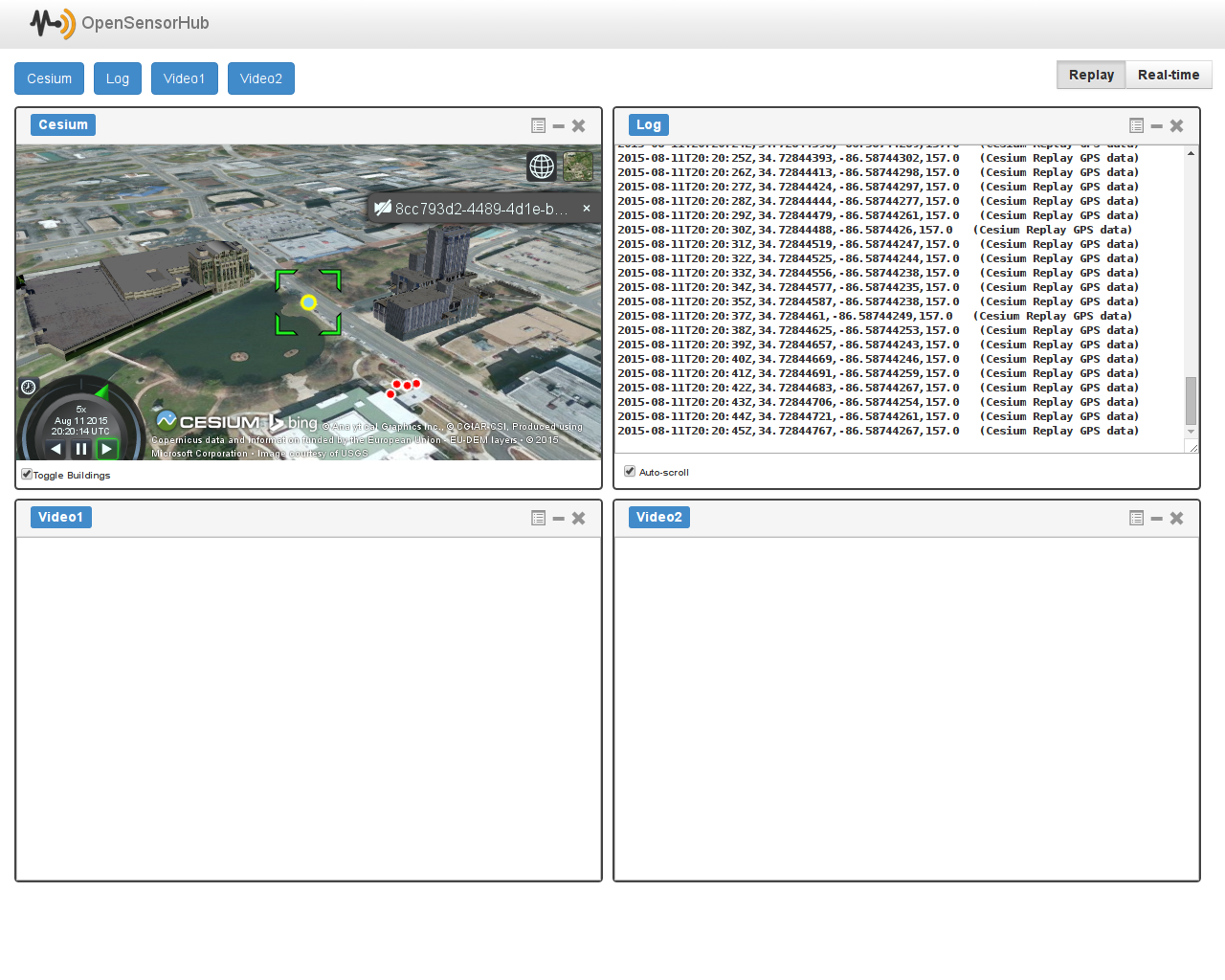The height and width of the screenshot is (980, 1225).
Task: Click the Cesium logo in map credits
Action: click(208, 422)
